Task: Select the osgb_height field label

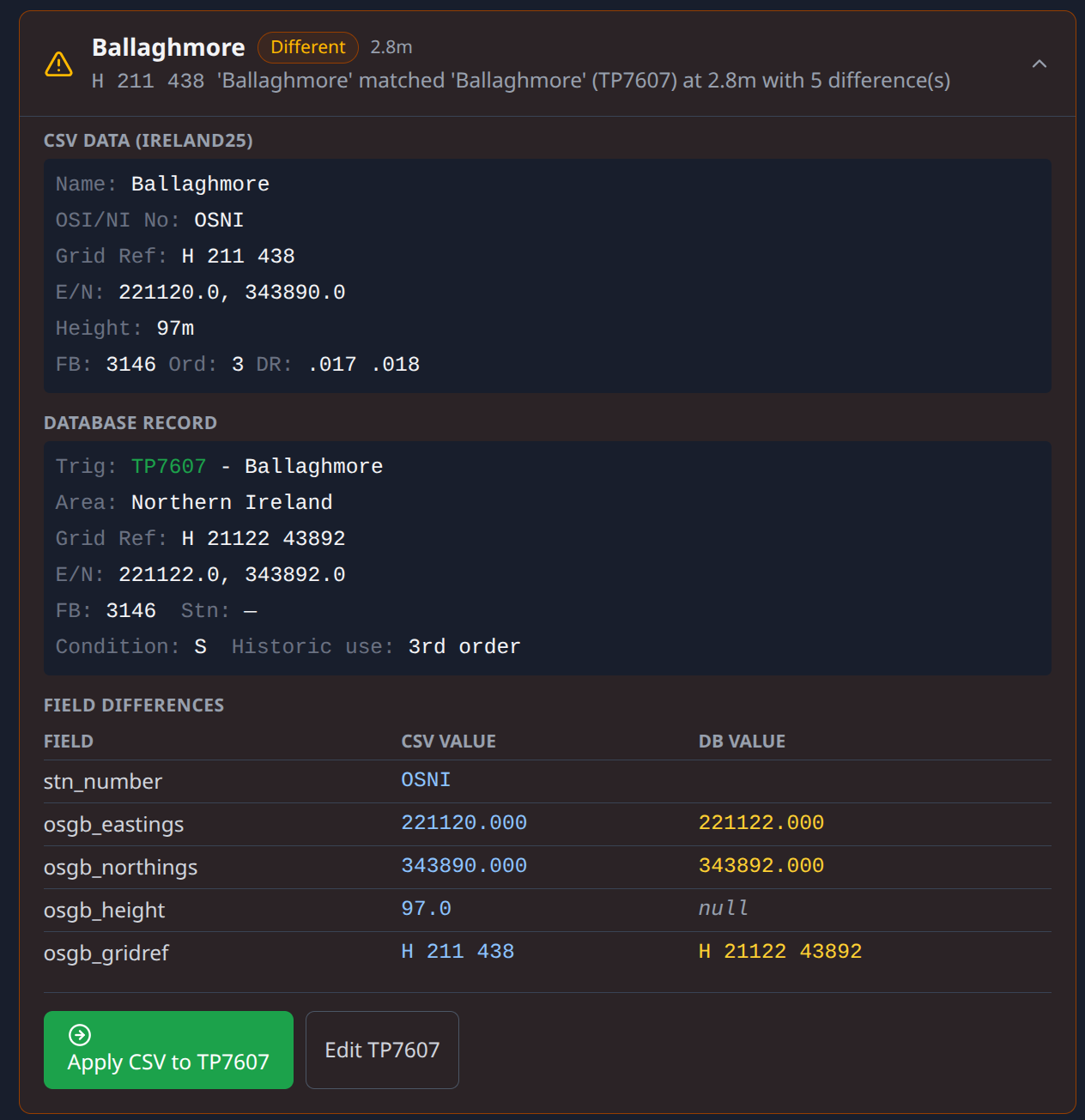Action: (105, 911)
